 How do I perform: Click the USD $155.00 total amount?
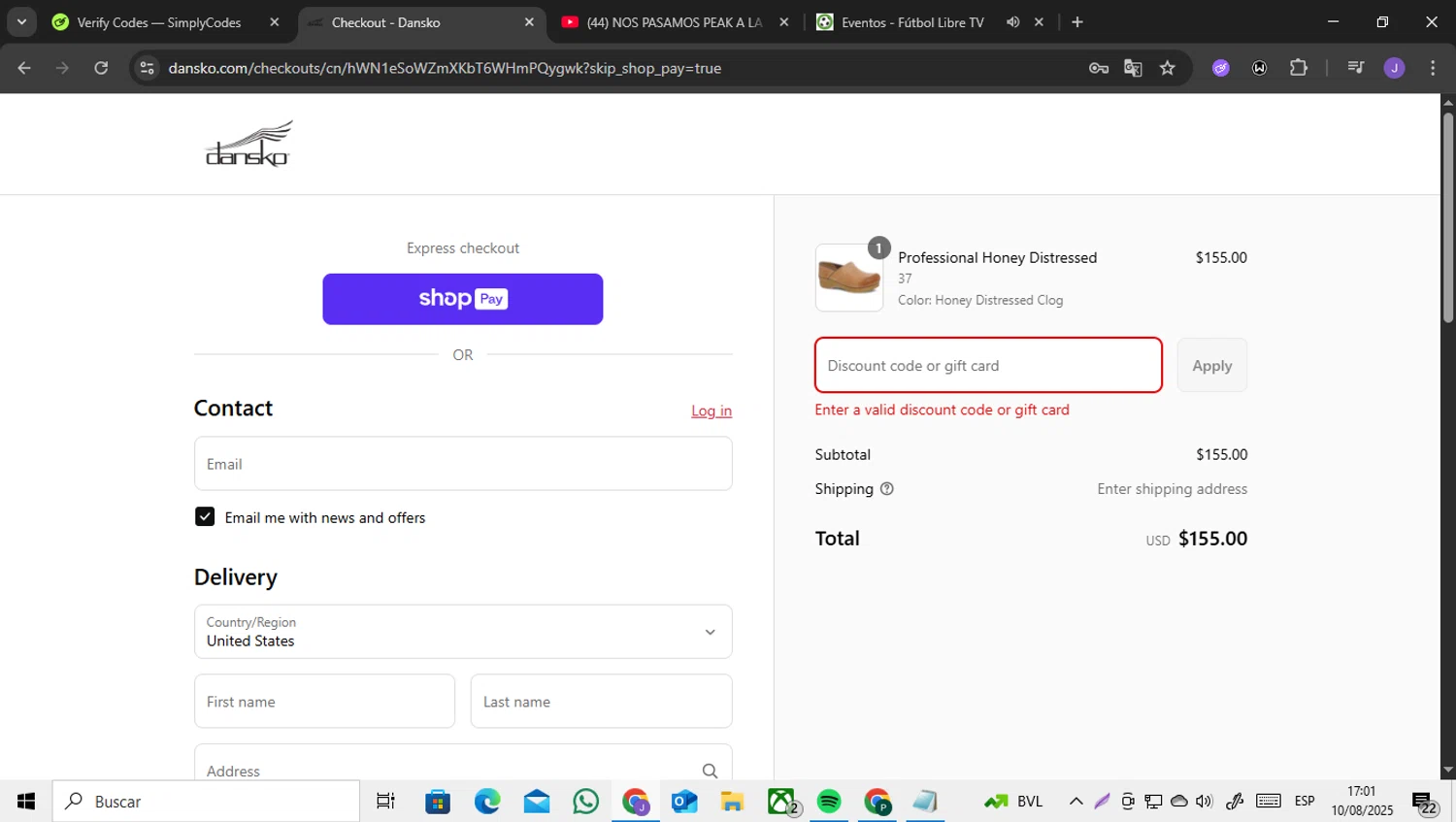pyautogui.click(x=1196, y=539)
